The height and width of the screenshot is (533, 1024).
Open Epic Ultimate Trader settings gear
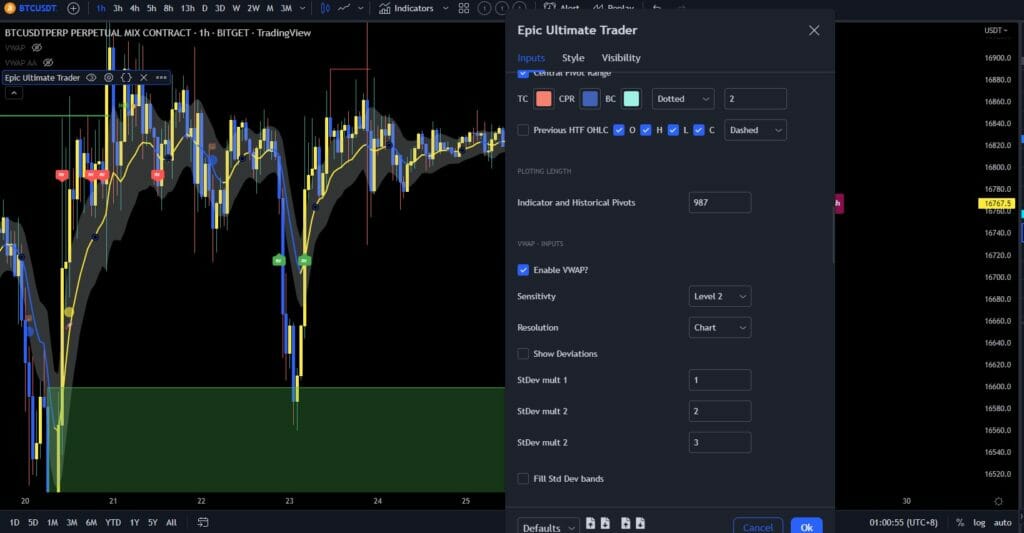point(109,78)
